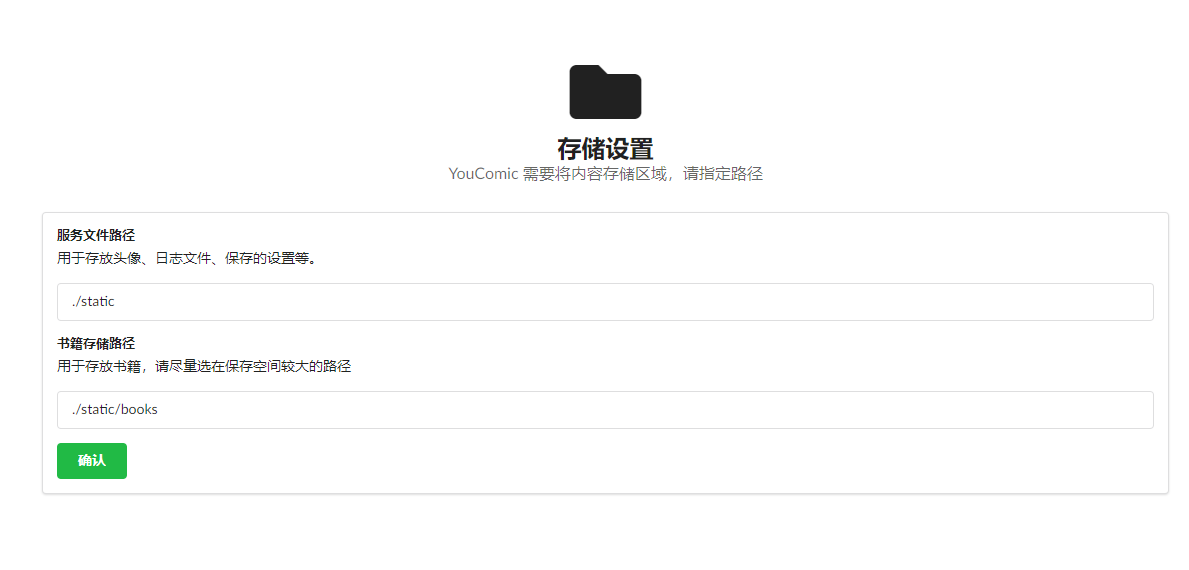This screenshot has height=570, width=1189.
Task: Click the 服务文件路径 label
Action: click(96, 235)
